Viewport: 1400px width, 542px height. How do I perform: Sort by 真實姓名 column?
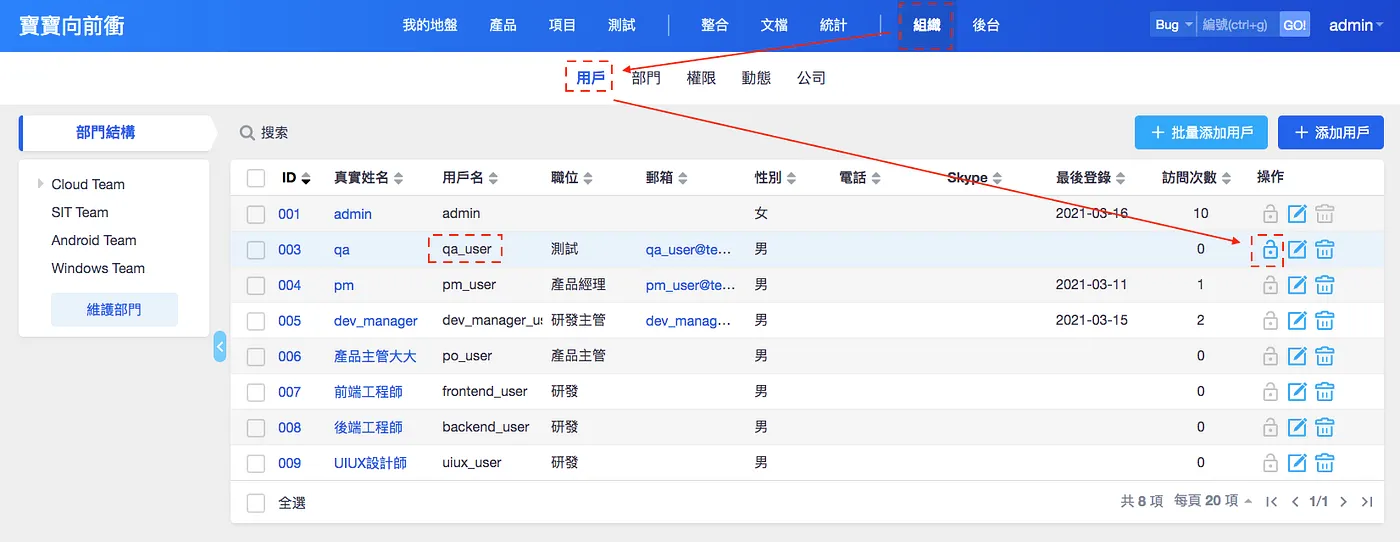click(x=369, y=178)
